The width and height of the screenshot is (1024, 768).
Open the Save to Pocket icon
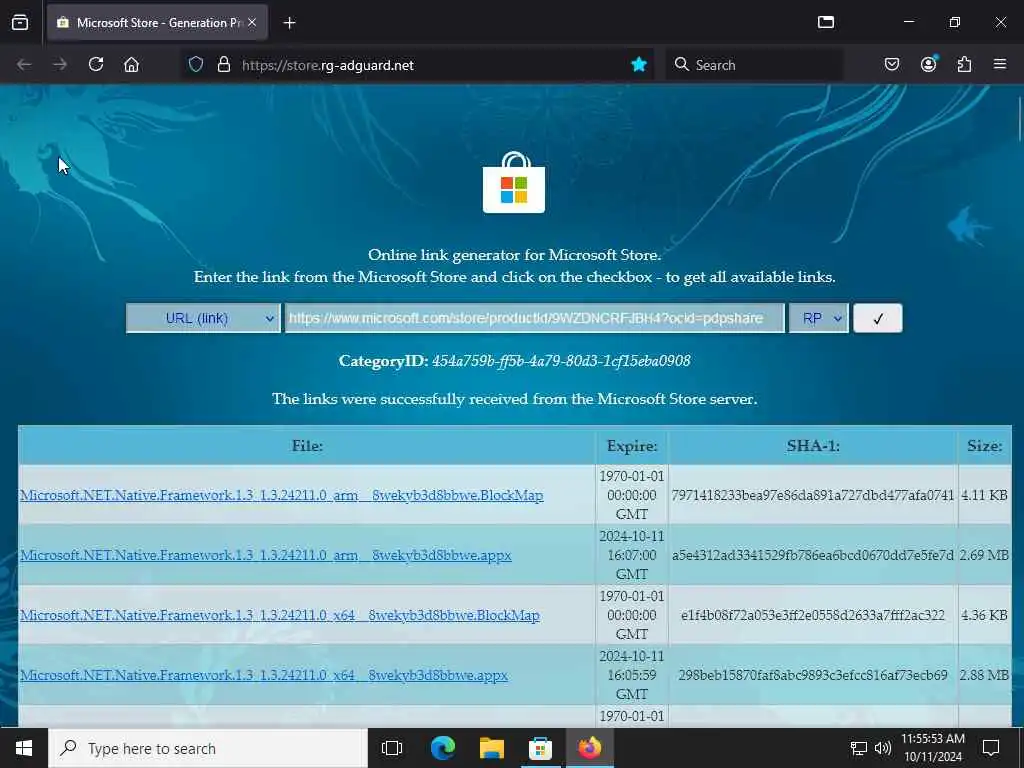892,65
